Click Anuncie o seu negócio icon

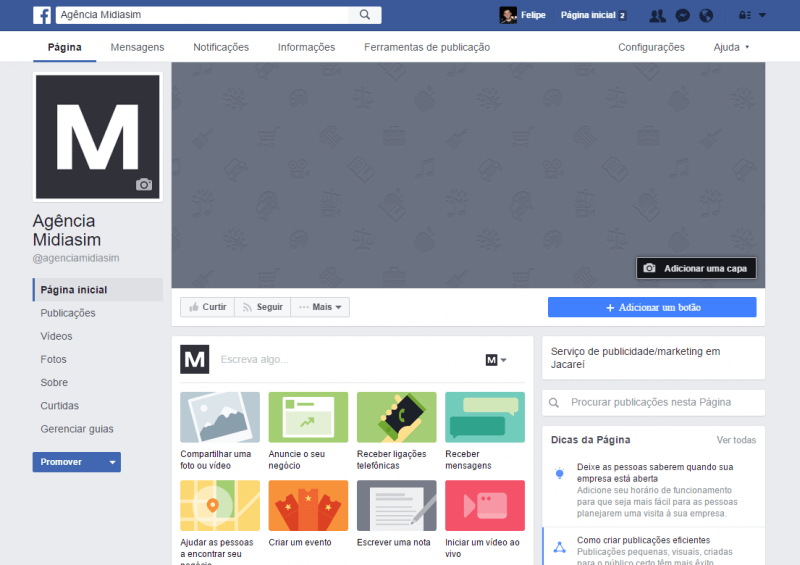tap(308, 417)
